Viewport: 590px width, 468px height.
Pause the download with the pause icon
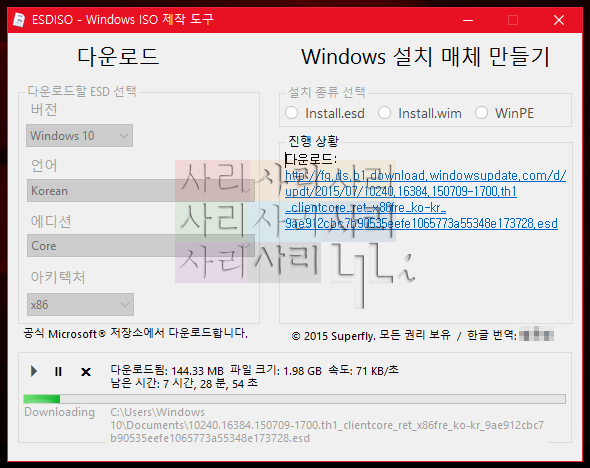tap(58, 371)
